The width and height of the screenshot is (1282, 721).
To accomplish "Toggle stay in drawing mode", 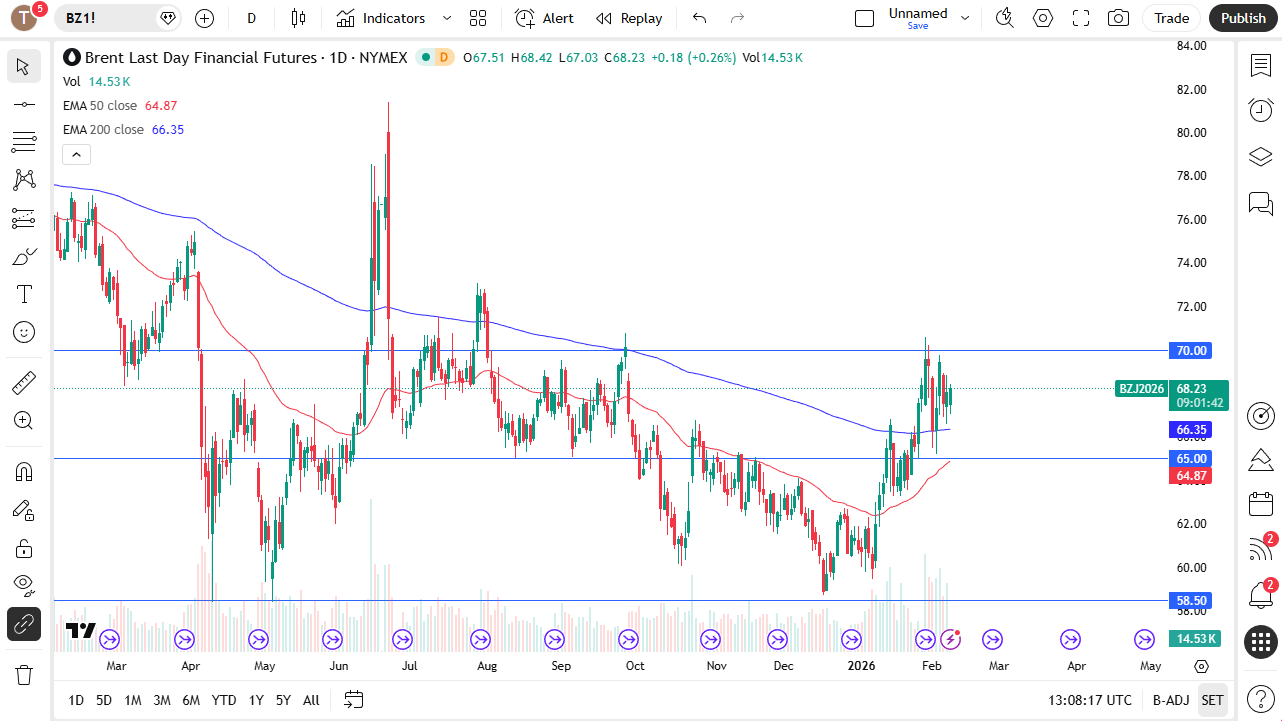I will (24, 510).
